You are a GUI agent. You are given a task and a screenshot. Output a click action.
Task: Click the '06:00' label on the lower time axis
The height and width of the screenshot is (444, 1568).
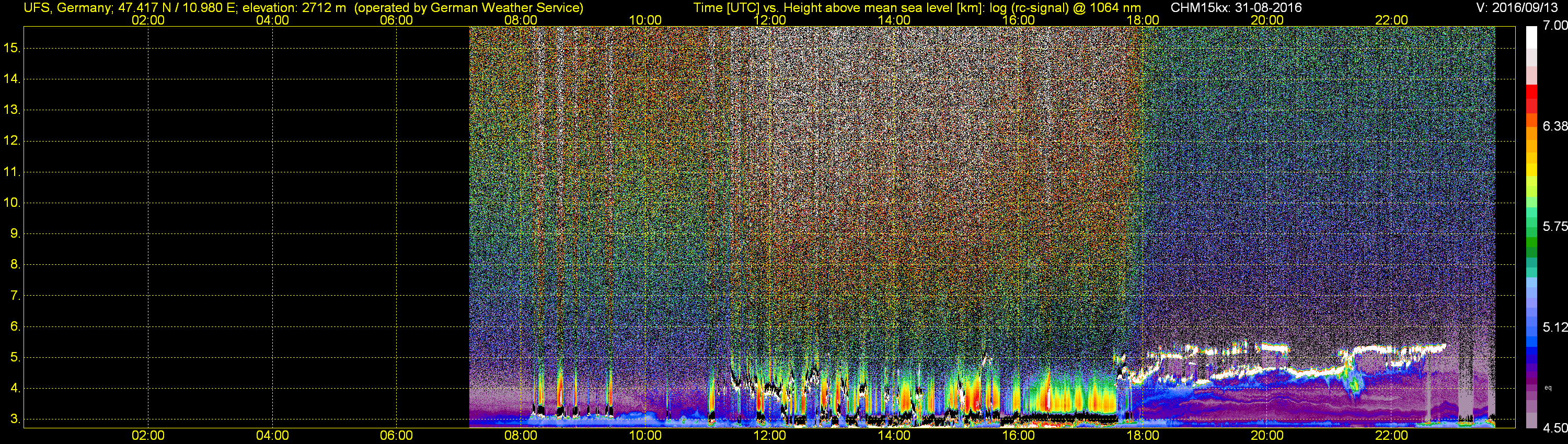(396, 436)
